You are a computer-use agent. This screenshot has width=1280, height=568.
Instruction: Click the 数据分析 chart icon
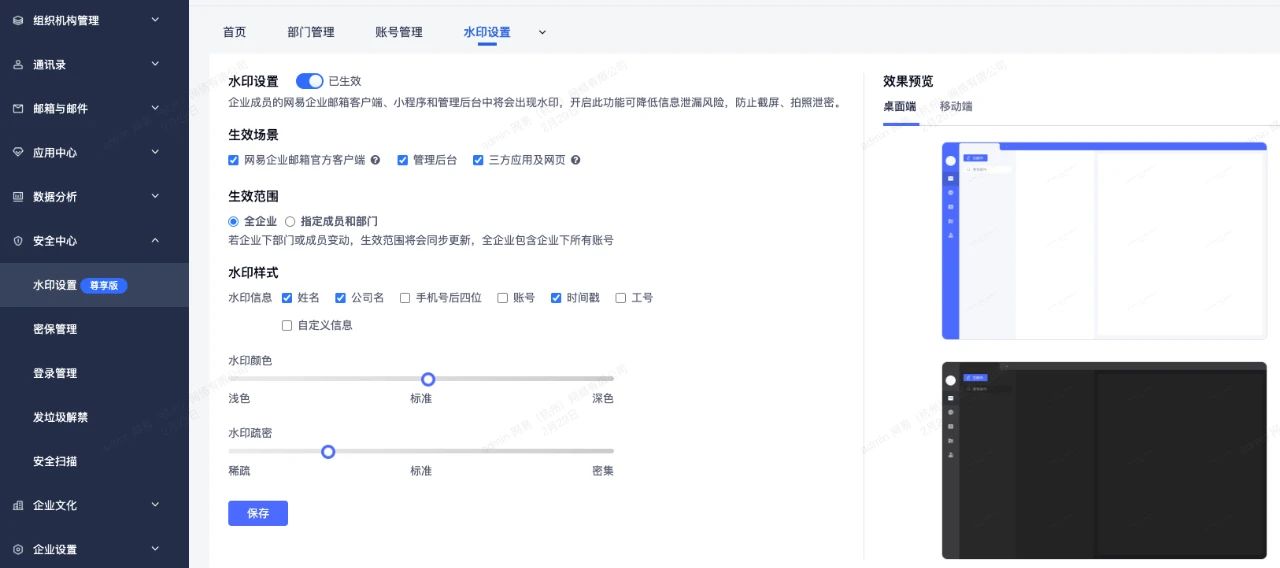point(18,196)
